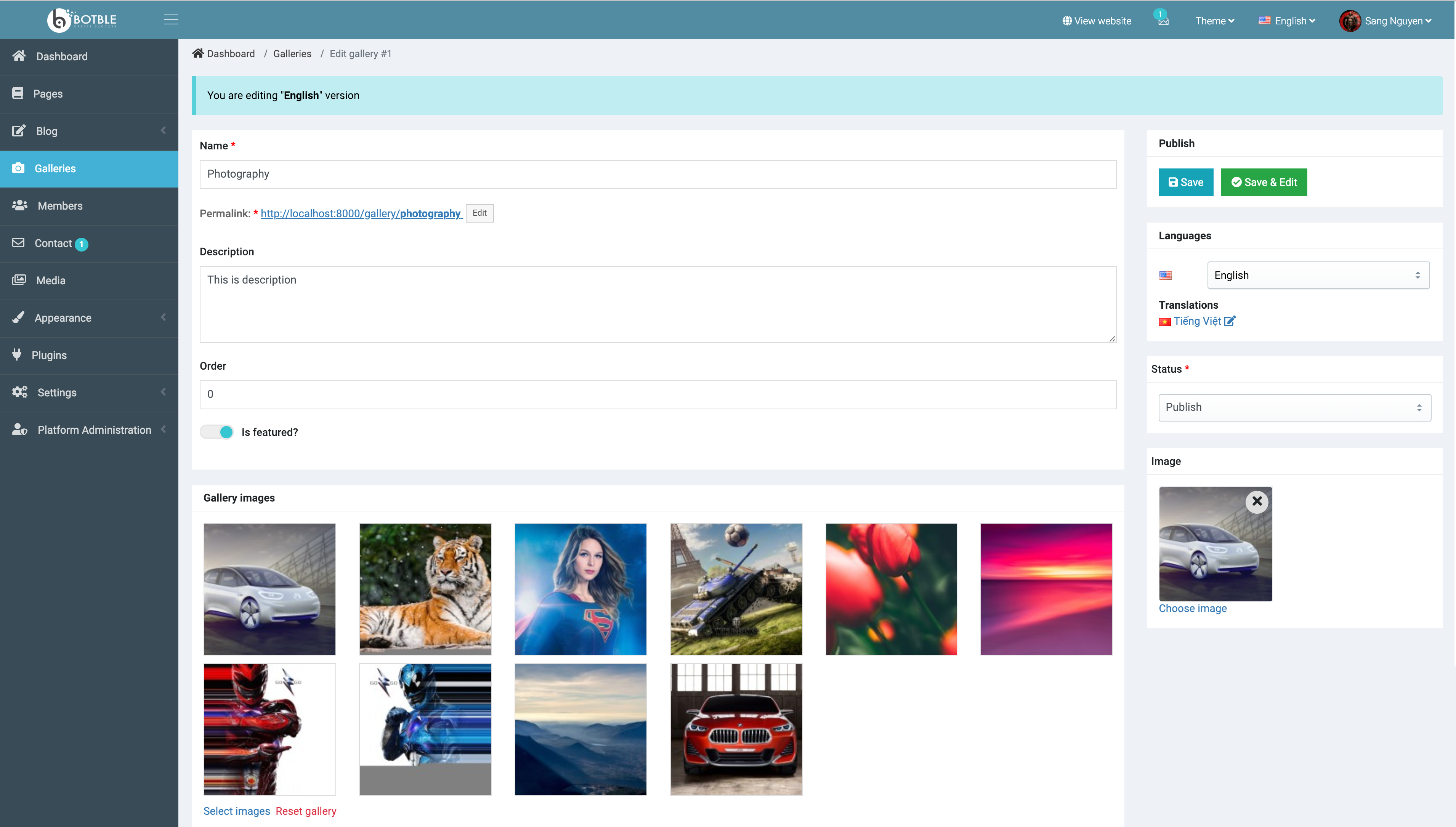Image resolution: width=1456 pixels, height=827 pixels.
Task: Click the edit icon beside Tiếng Việt
Action: pyautogui.click(x=1229, y=322)
